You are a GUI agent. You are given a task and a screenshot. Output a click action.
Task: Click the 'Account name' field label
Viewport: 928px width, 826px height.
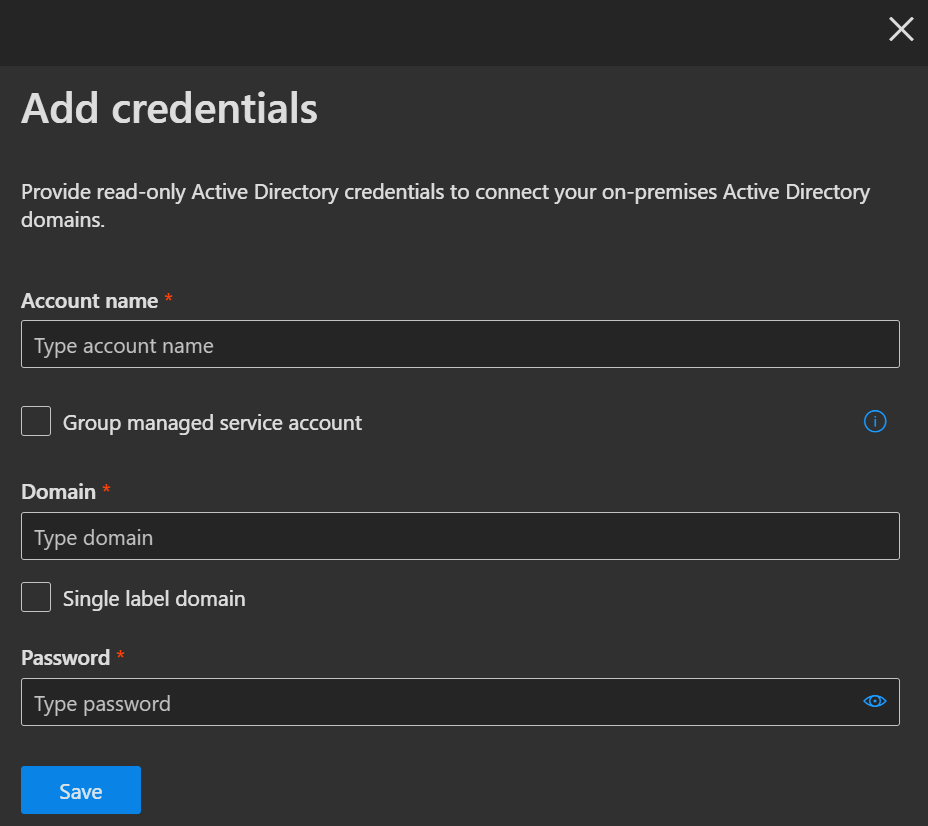point(90,301)
